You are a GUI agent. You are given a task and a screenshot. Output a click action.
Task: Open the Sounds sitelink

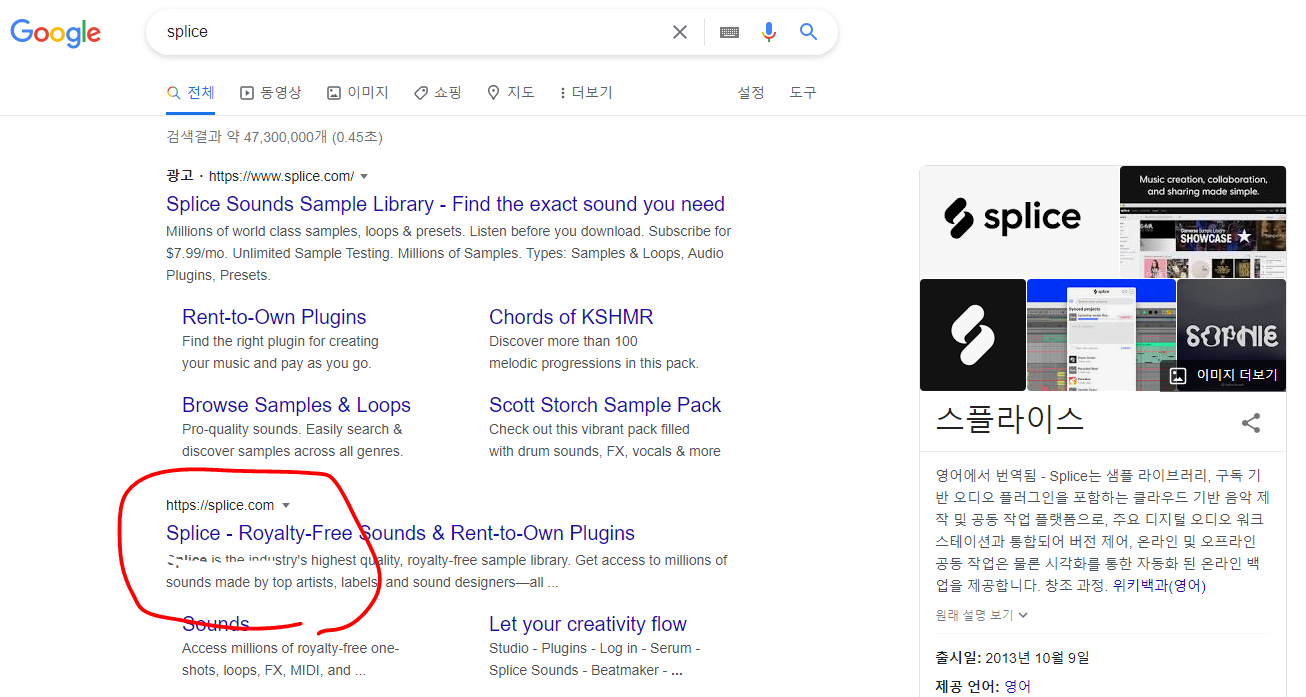[x=216, y=624]
